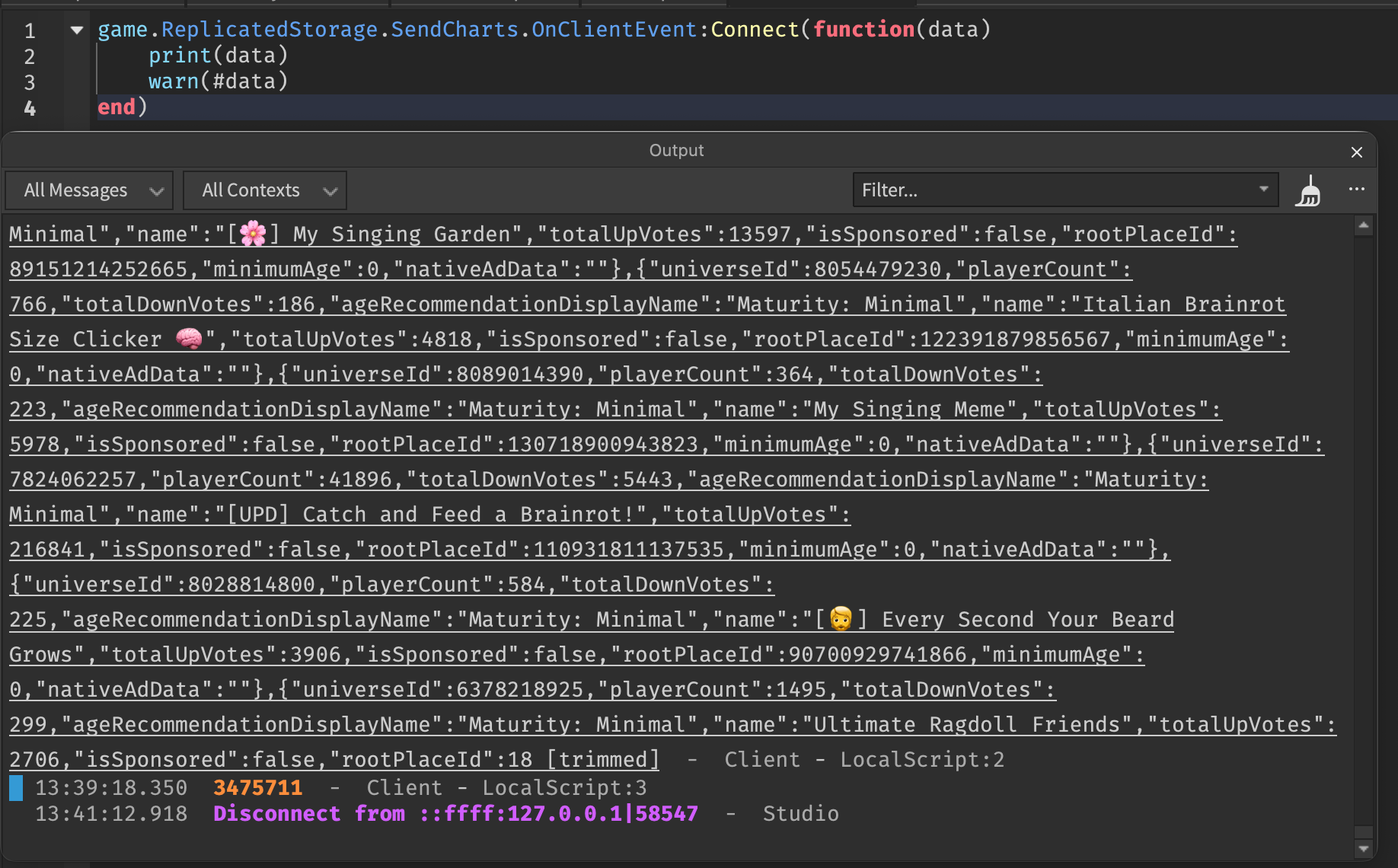Click the Disconnect from ::ffff:127.0.0.1 message
The image size is (1398, 868).
click(455, 813)
